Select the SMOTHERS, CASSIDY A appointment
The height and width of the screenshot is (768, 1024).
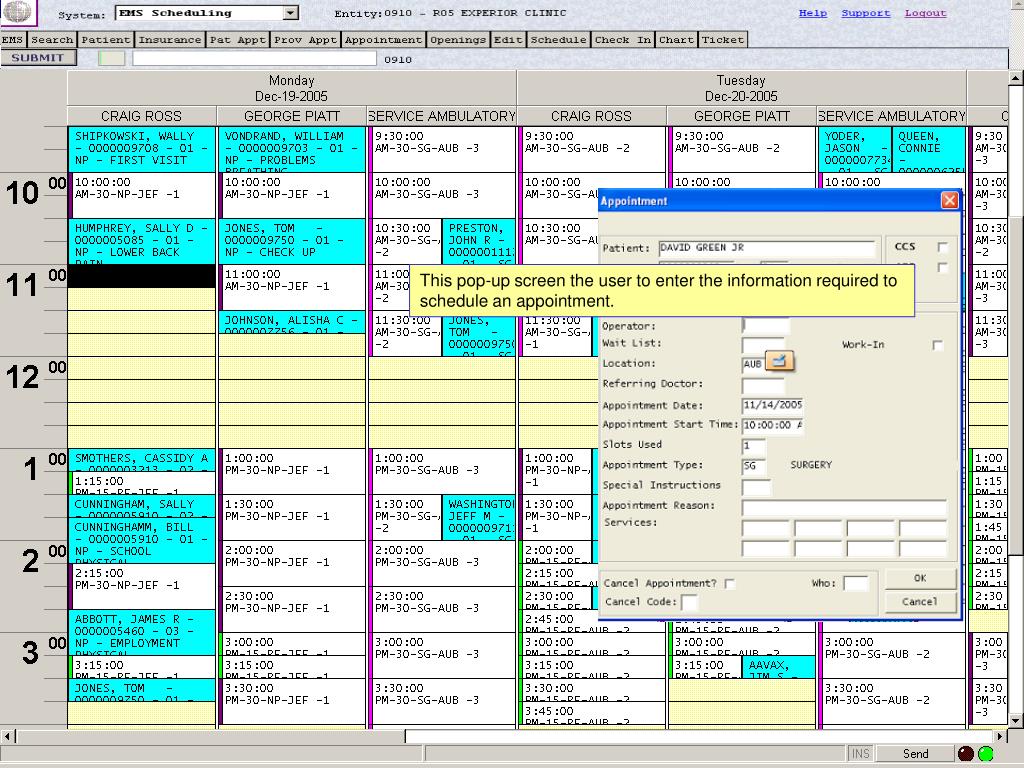click(141, 460)
